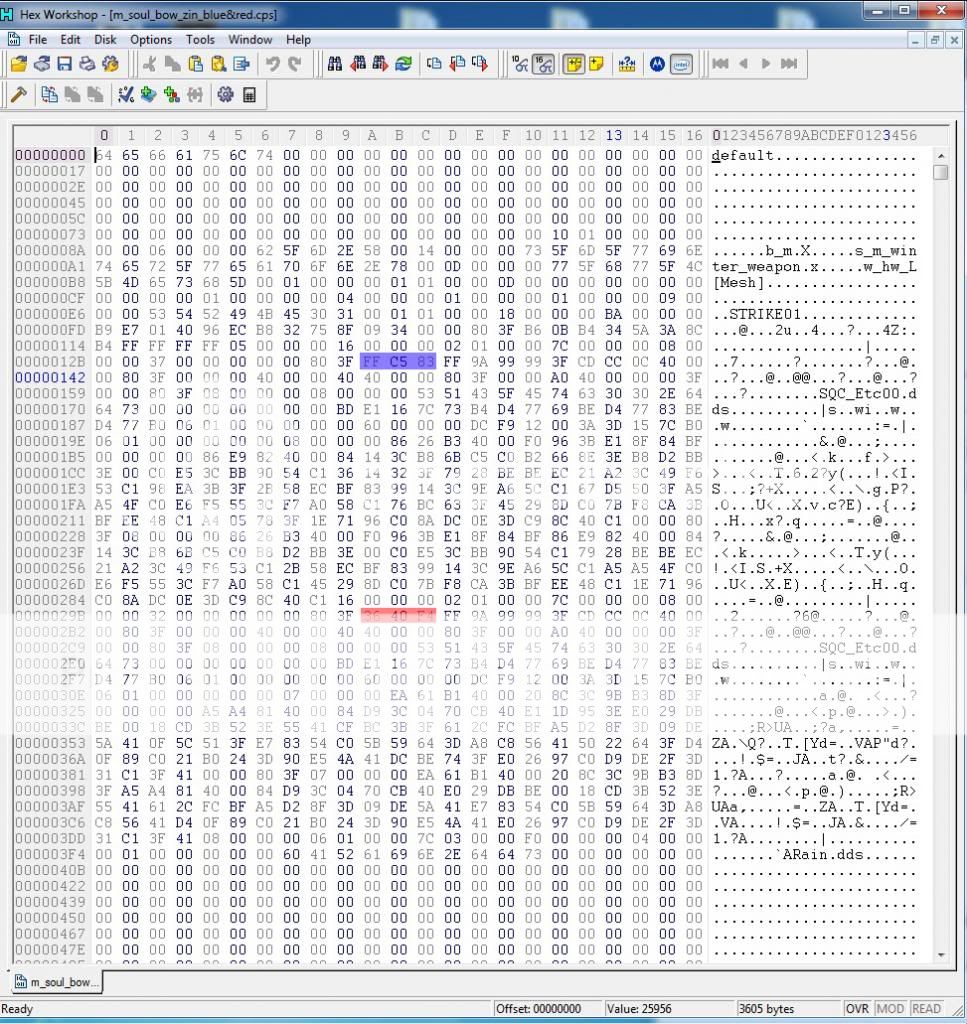Select the m_soul_bow document tab
The width and height of the screenshot is (967, 1024).
[x=58, y=982]
